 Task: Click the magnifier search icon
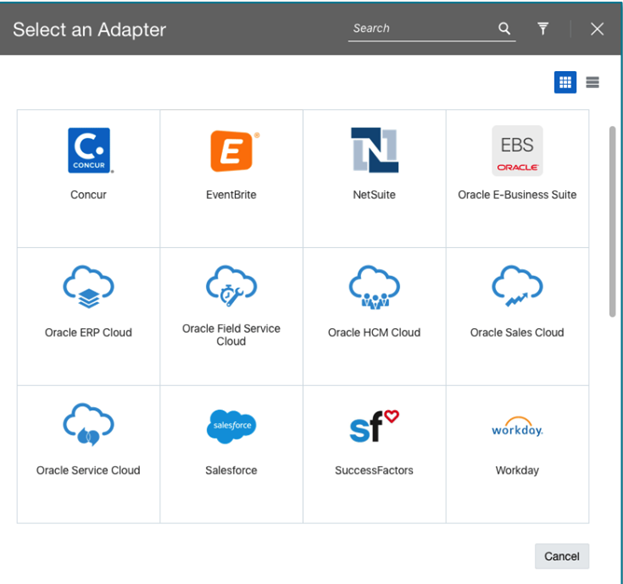[505, 29]
